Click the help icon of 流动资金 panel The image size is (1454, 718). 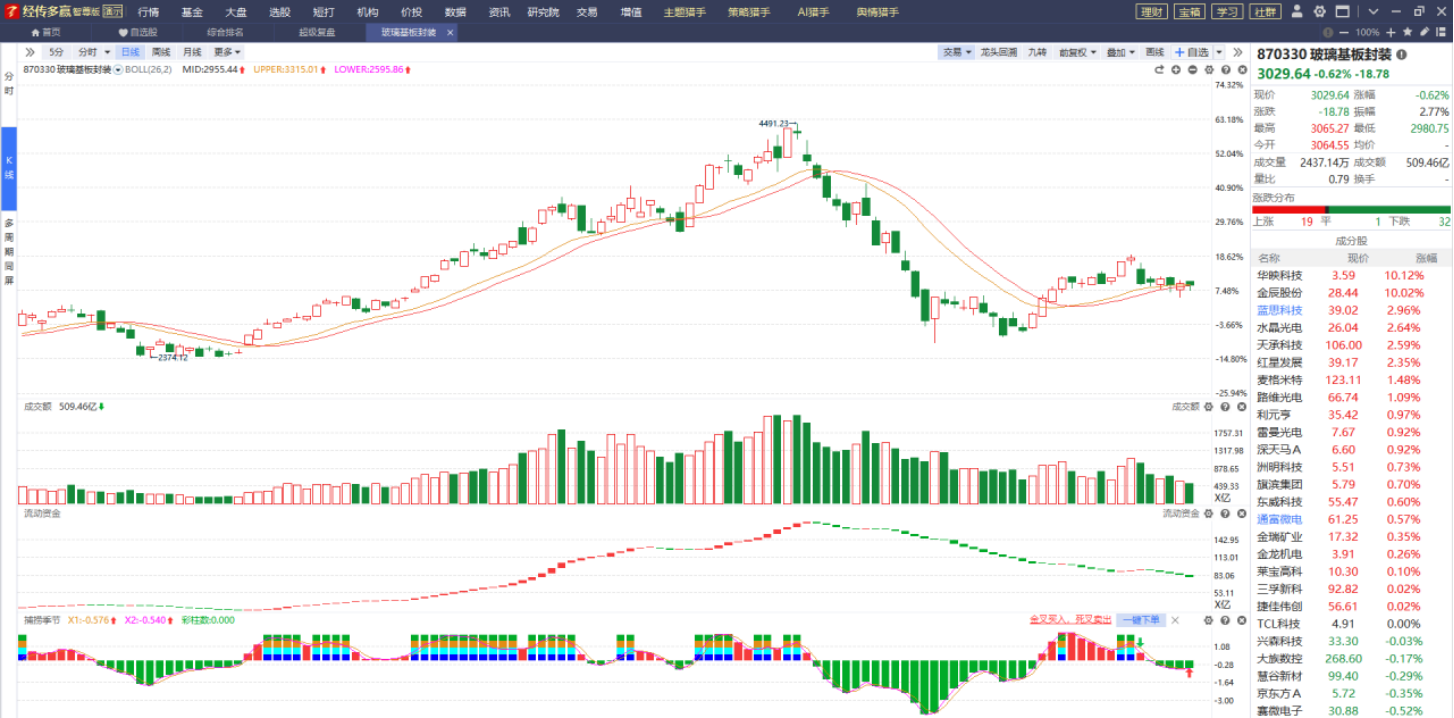tap(1224, 513)
